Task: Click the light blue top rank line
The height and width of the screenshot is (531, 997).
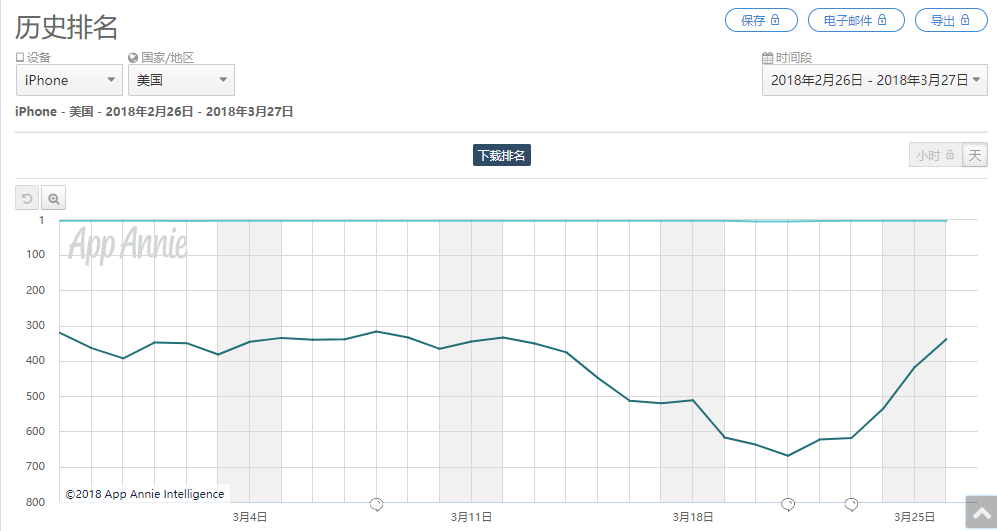Action: [502, 221]
